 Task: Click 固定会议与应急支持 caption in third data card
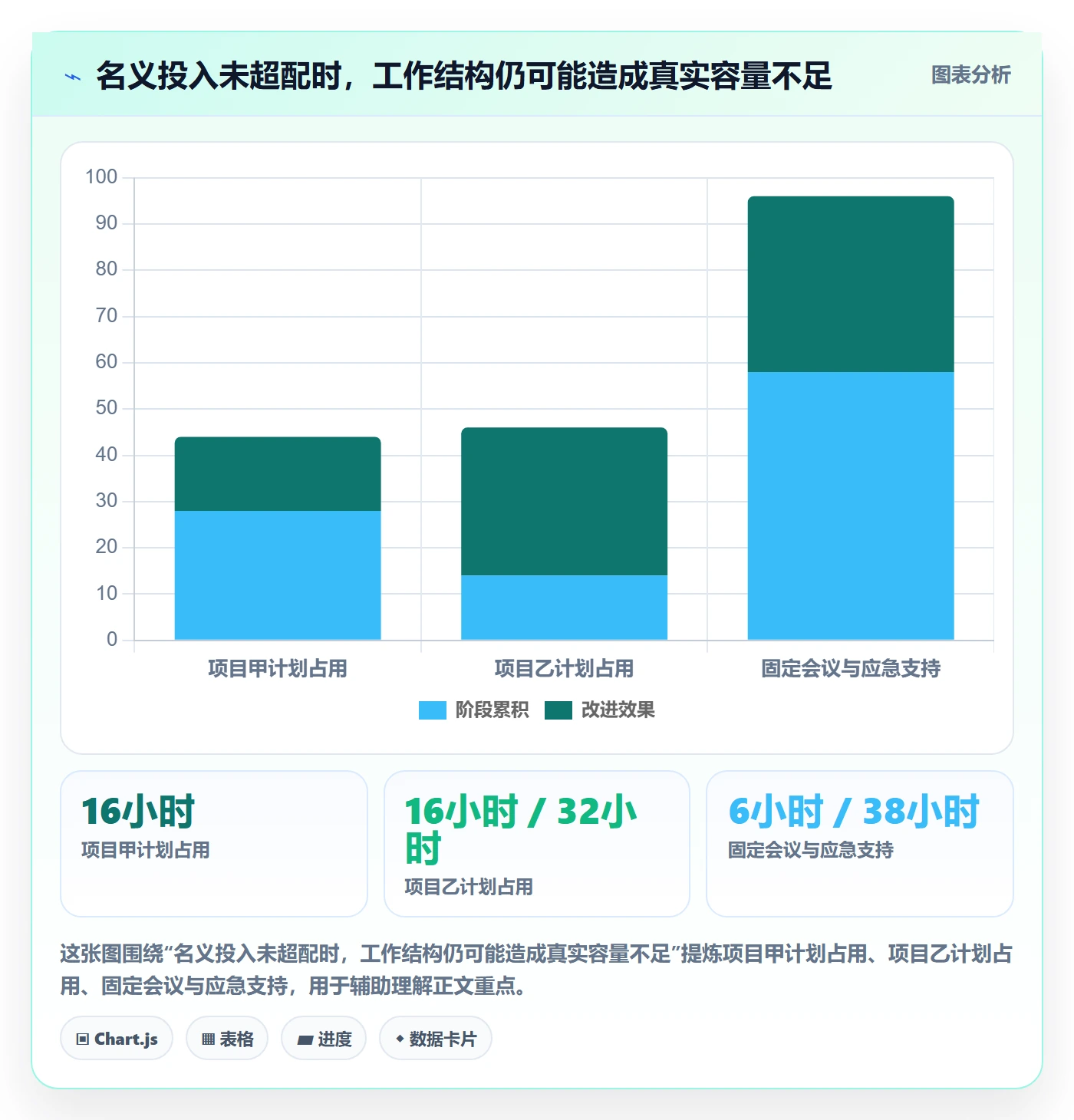(811, 851)
